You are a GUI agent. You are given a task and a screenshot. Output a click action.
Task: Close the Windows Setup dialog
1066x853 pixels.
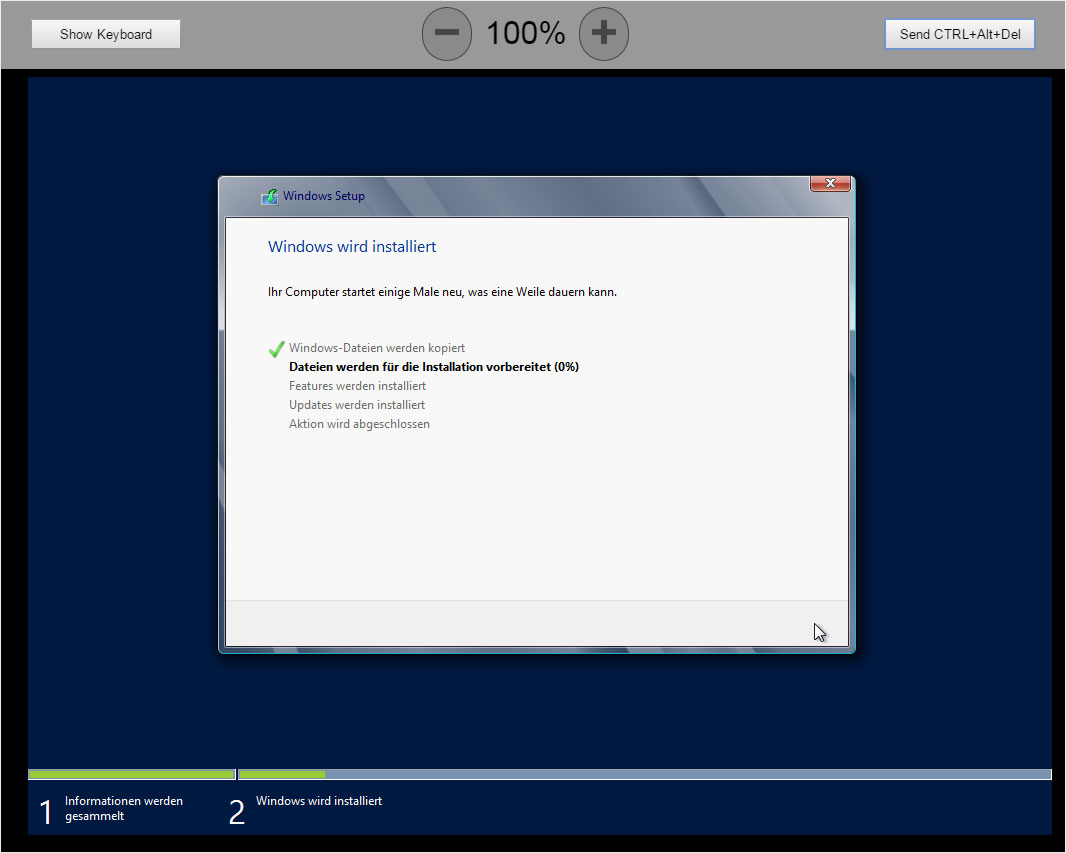[x=830, y=184]
